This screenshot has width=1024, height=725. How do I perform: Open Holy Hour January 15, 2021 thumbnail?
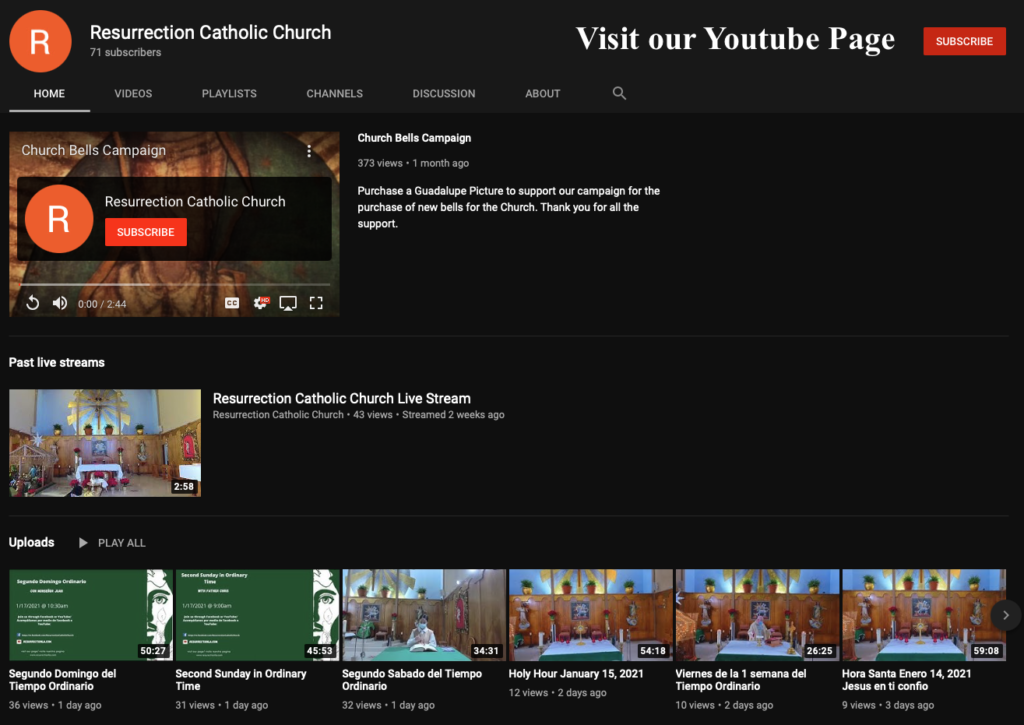coord(590,615)
